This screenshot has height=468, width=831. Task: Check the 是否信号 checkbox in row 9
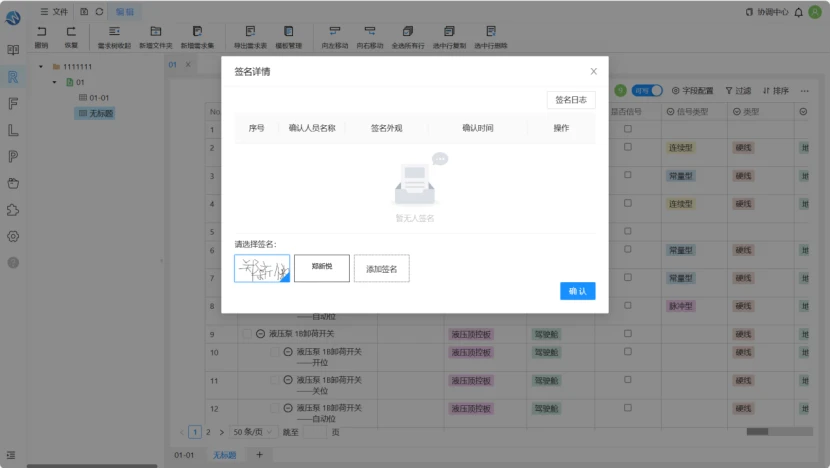click(627, 333)
